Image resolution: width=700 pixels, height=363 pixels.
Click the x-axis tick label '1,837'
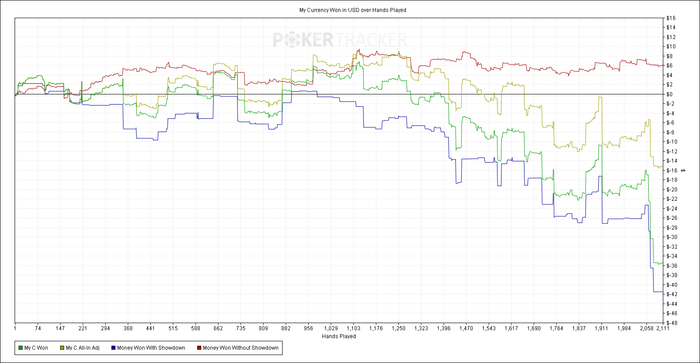click(x=579, y=329)
